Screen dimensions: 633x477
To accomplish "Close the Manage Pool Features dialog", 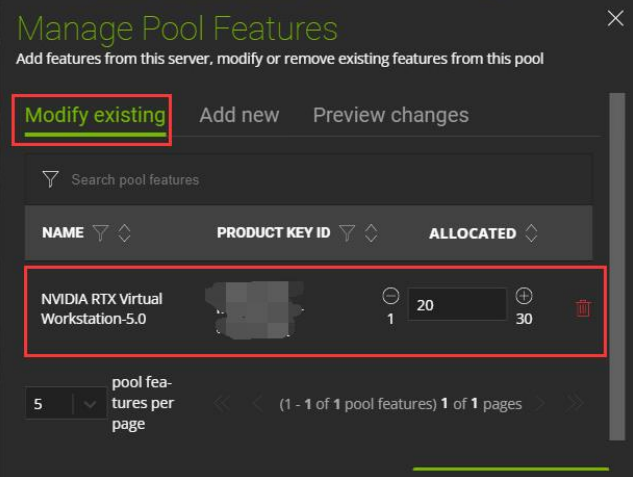I will pyautogui.click(x=615, y=17).
